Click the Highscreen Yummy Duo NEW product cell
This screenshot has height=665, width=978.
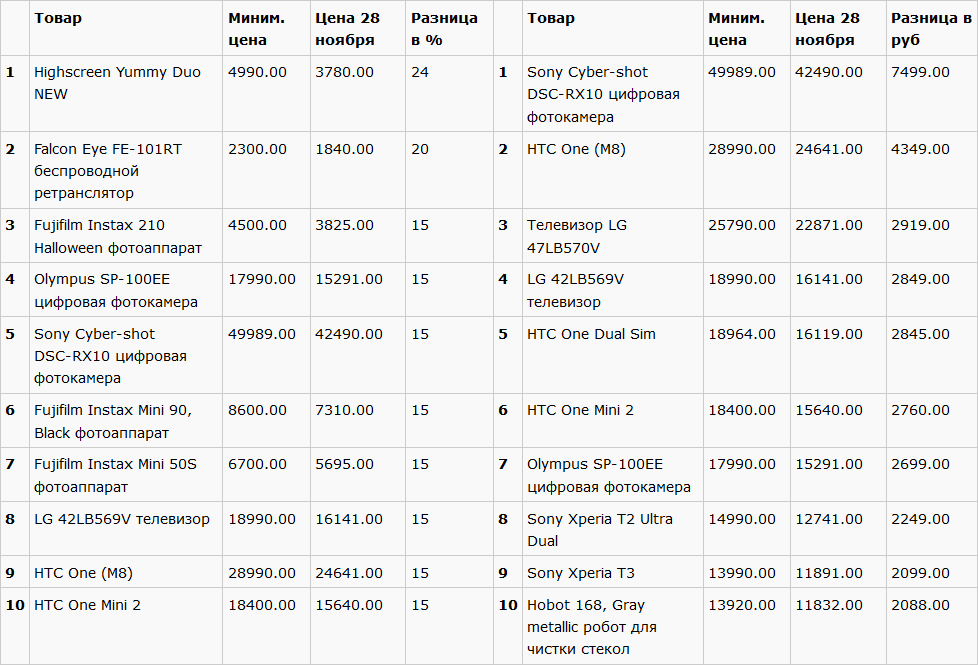point(117,83)
